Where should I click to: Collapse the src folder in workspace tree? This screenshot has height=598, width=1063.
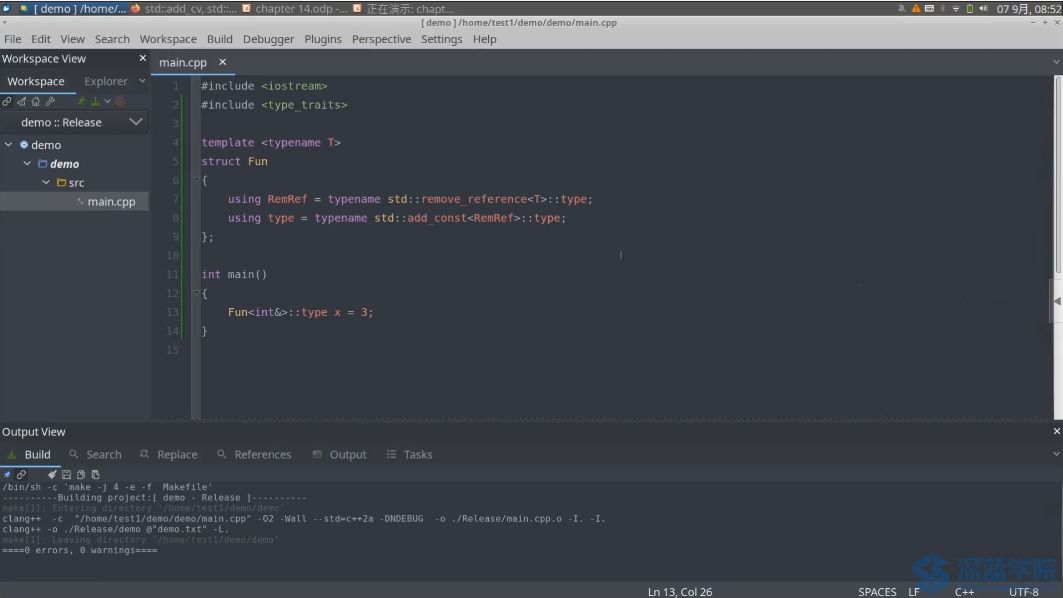[x=46, y=183]
